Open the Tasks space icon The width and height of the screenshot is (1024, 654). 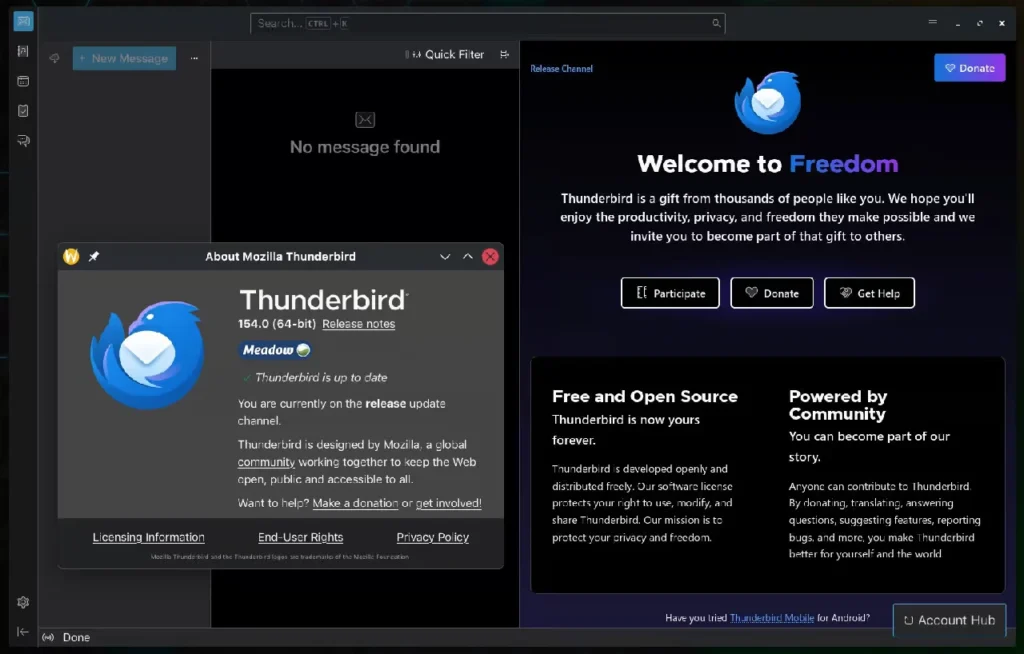[x=23, y=111]
